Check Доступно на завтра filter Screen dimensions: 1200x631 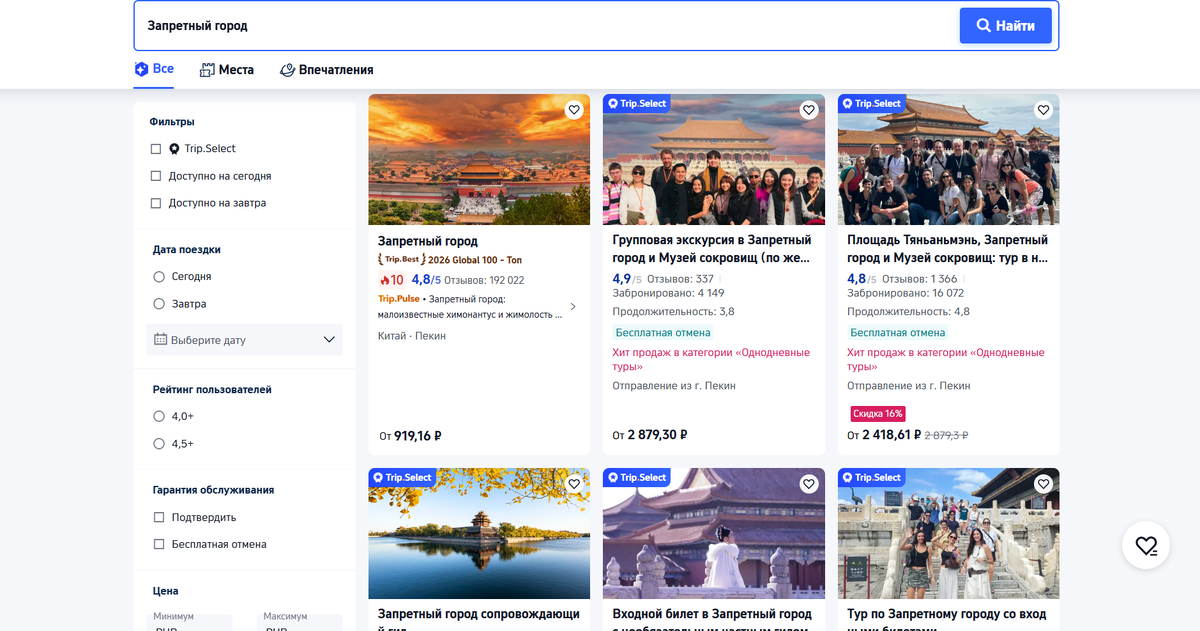click(x=156, y=203)
